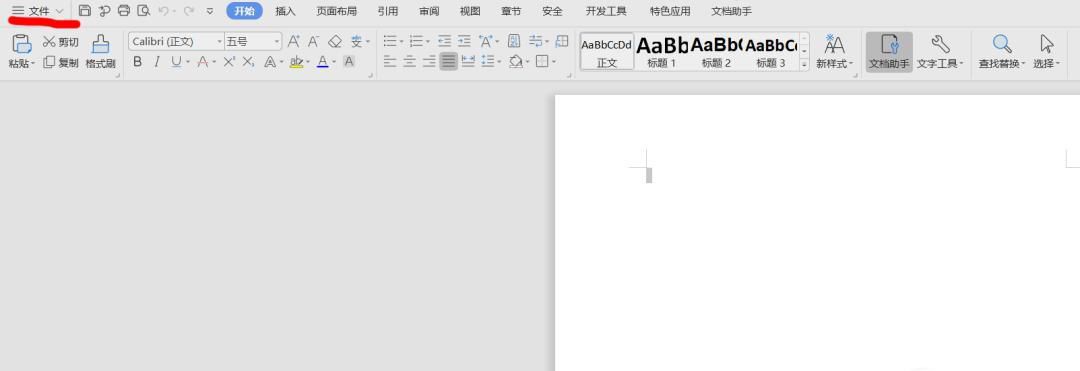This screenshot has height=371, width=1080.
Task: Toggle Justify alignment button
Action: (448, 62)
